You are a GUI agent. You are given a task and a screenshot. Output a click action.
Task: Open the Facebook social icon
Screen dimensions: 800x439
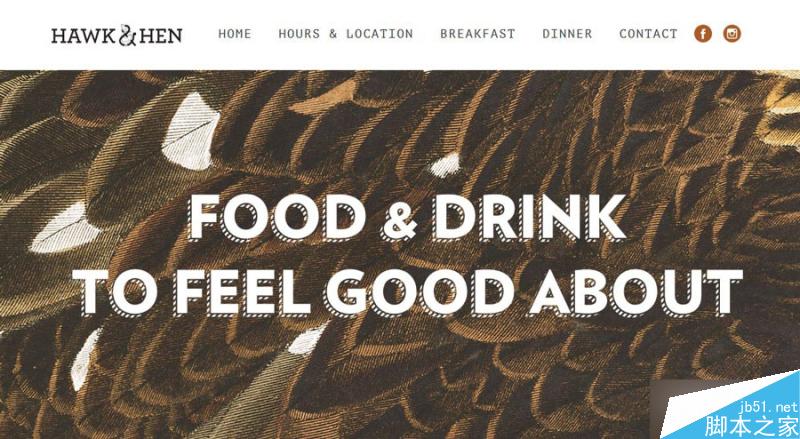click(x=703, y=34)
